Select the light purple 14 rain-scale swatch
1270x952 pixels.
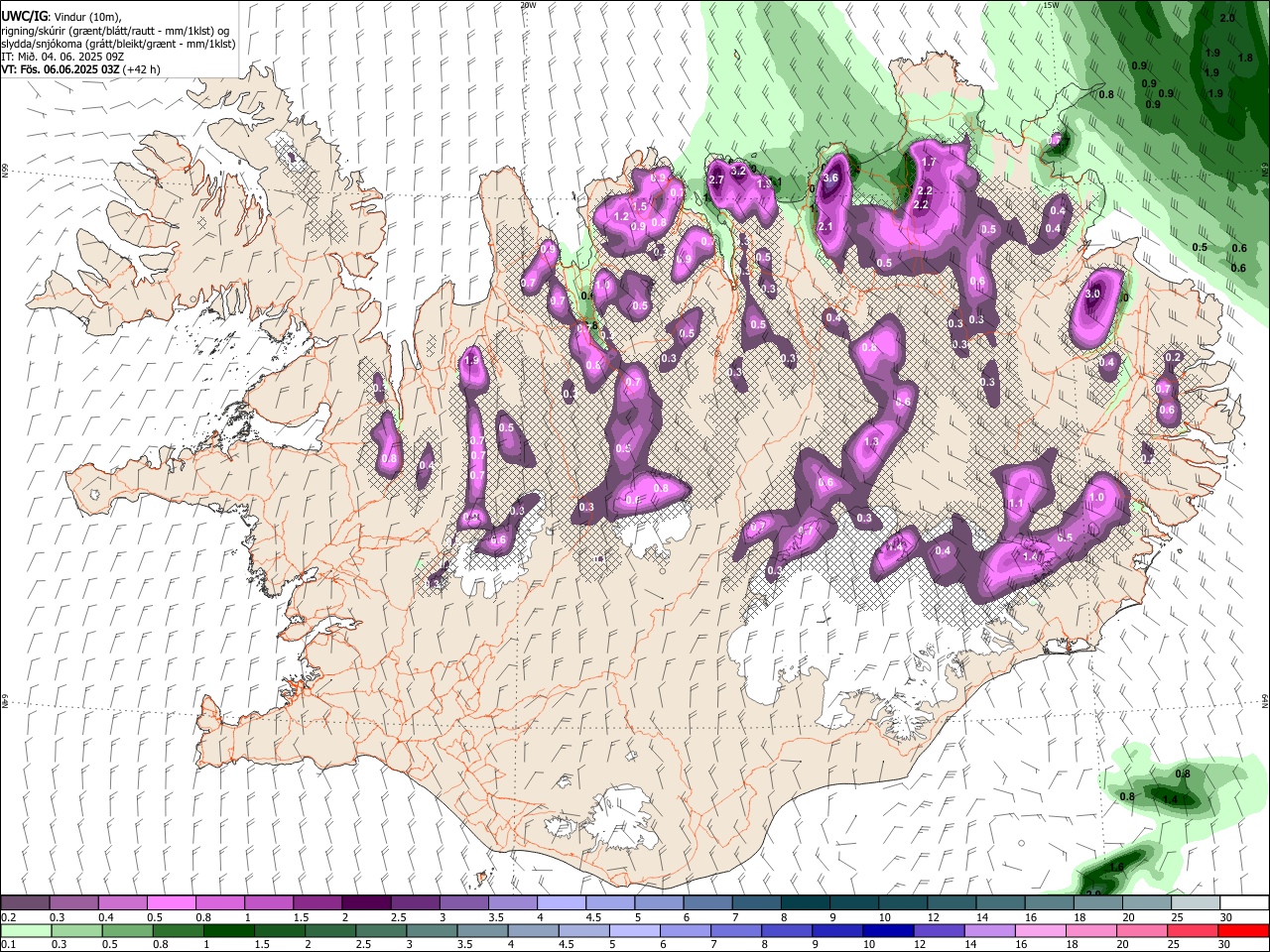point(988,930)
